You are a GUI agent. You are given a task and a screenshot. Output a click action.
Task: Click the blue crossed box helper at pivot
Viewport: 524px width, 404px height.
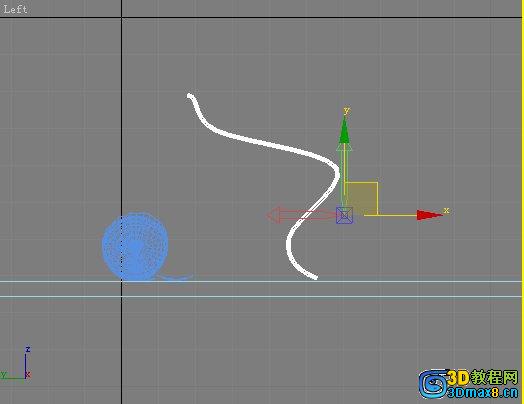[x=344, y=216]
